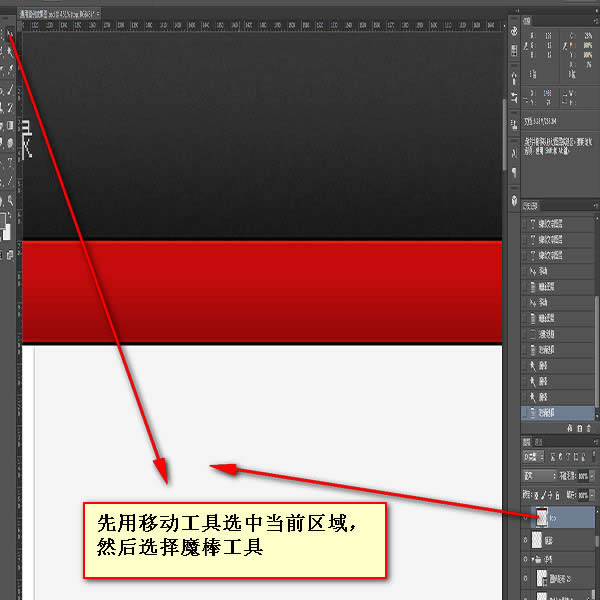Open the layer Fill slider arrow
The image size is (600, 600).
pyautogui.click(x=592, y=496)
